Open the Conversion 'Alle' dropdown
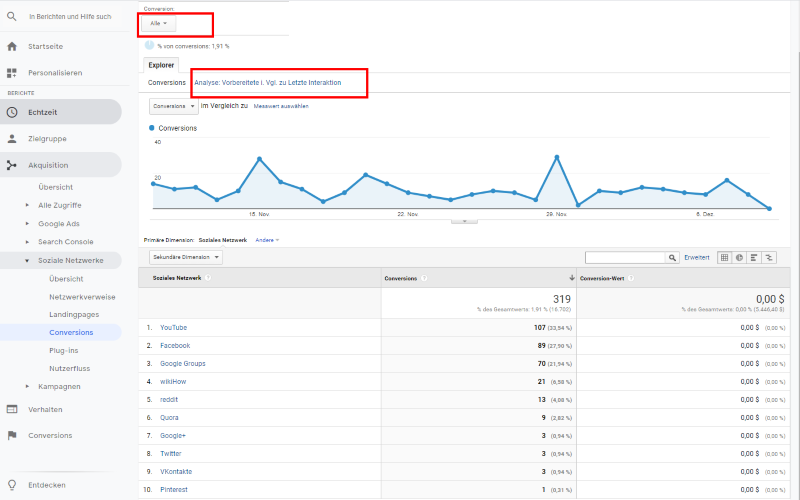 (x=158, y=23)
